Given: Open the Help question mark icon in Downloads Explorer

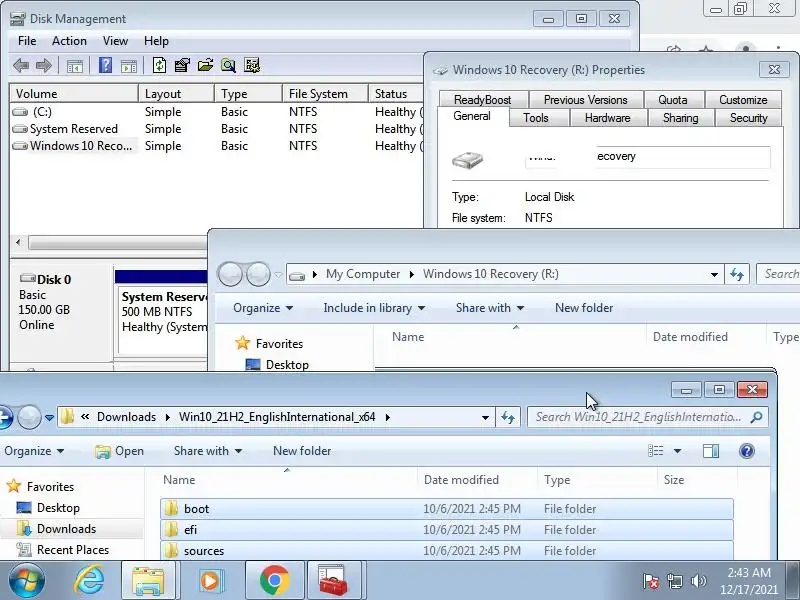Looking at the screenshot, I should (x=746, y=451).
